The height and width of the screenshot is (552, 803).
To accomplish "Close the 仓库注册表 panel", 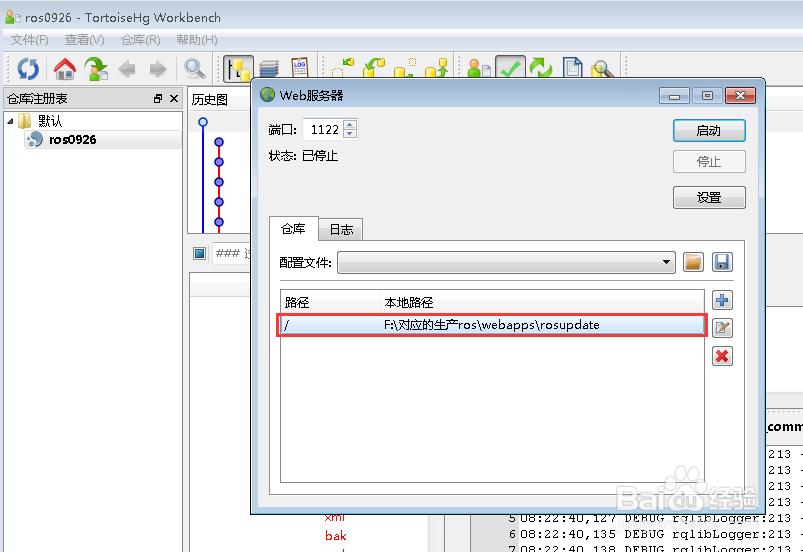I will [x=174, y=98].
